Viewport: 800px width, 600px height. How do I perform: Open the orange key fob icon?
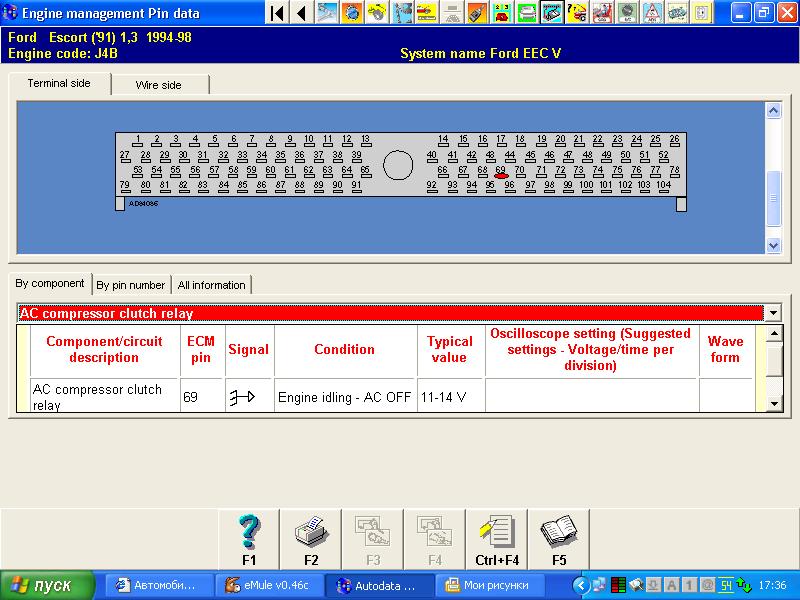(477, 13)
